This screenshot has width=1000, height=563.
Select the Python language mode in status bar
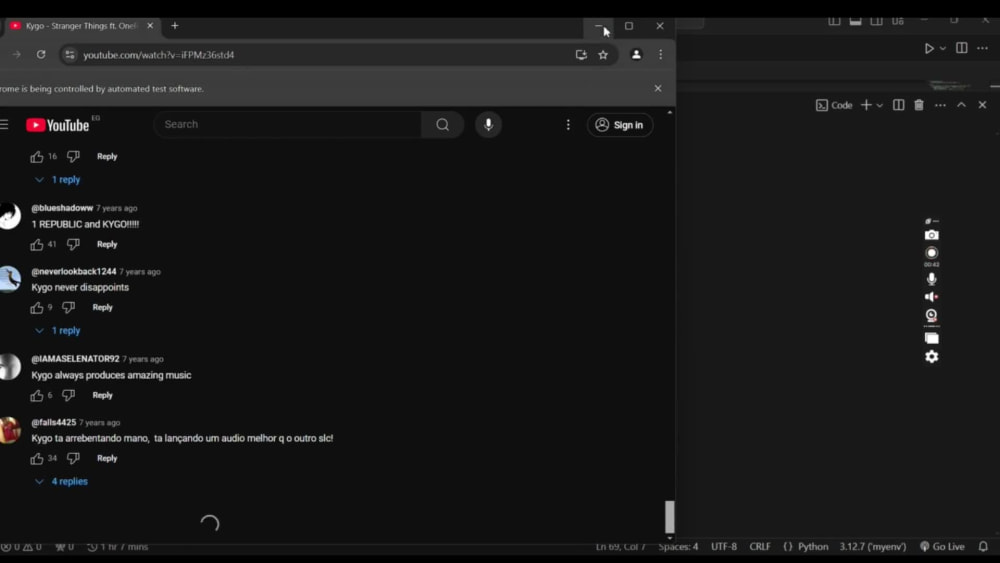[813, 547]
